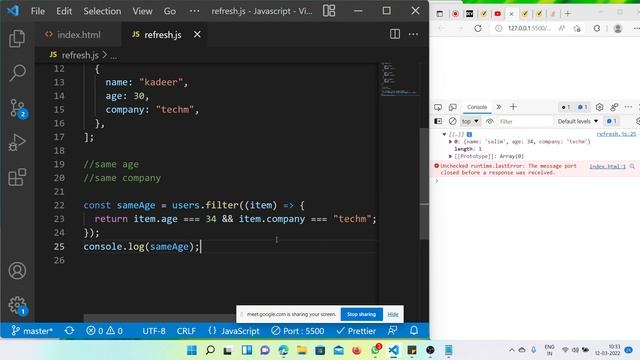The height and width of the screenshot is (360, 640).
Task: Click the VS Code minimap
Action: tap(399, 80)
